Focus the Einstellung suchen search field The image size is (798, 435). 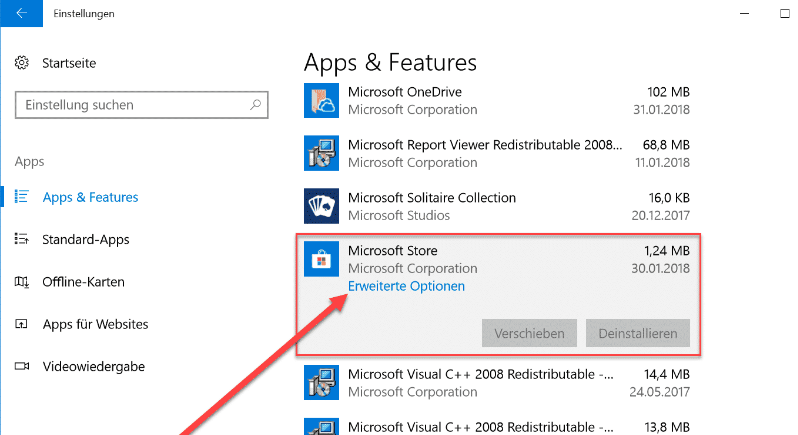tap(141, 105)
